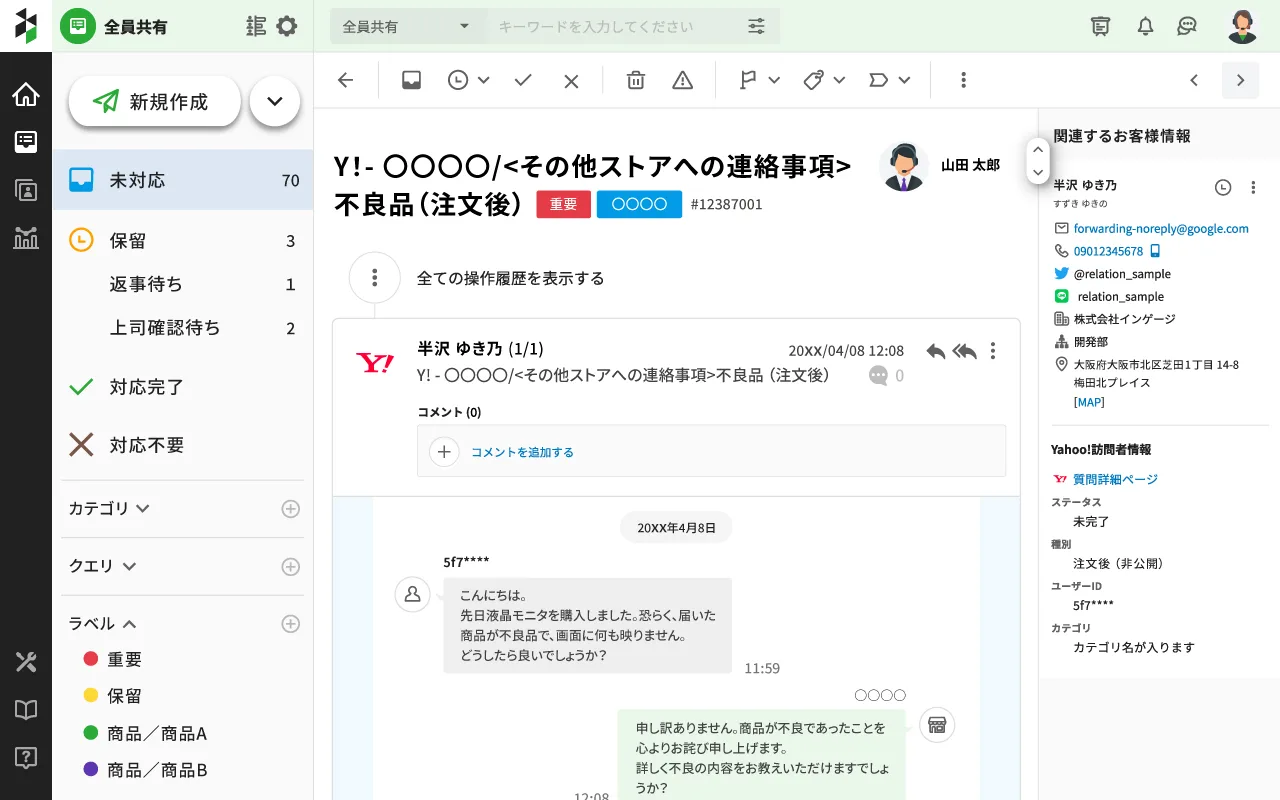Screen dimensions: 1280x800
Task: Select the red 重要 label
Action: tap(113, 659)
